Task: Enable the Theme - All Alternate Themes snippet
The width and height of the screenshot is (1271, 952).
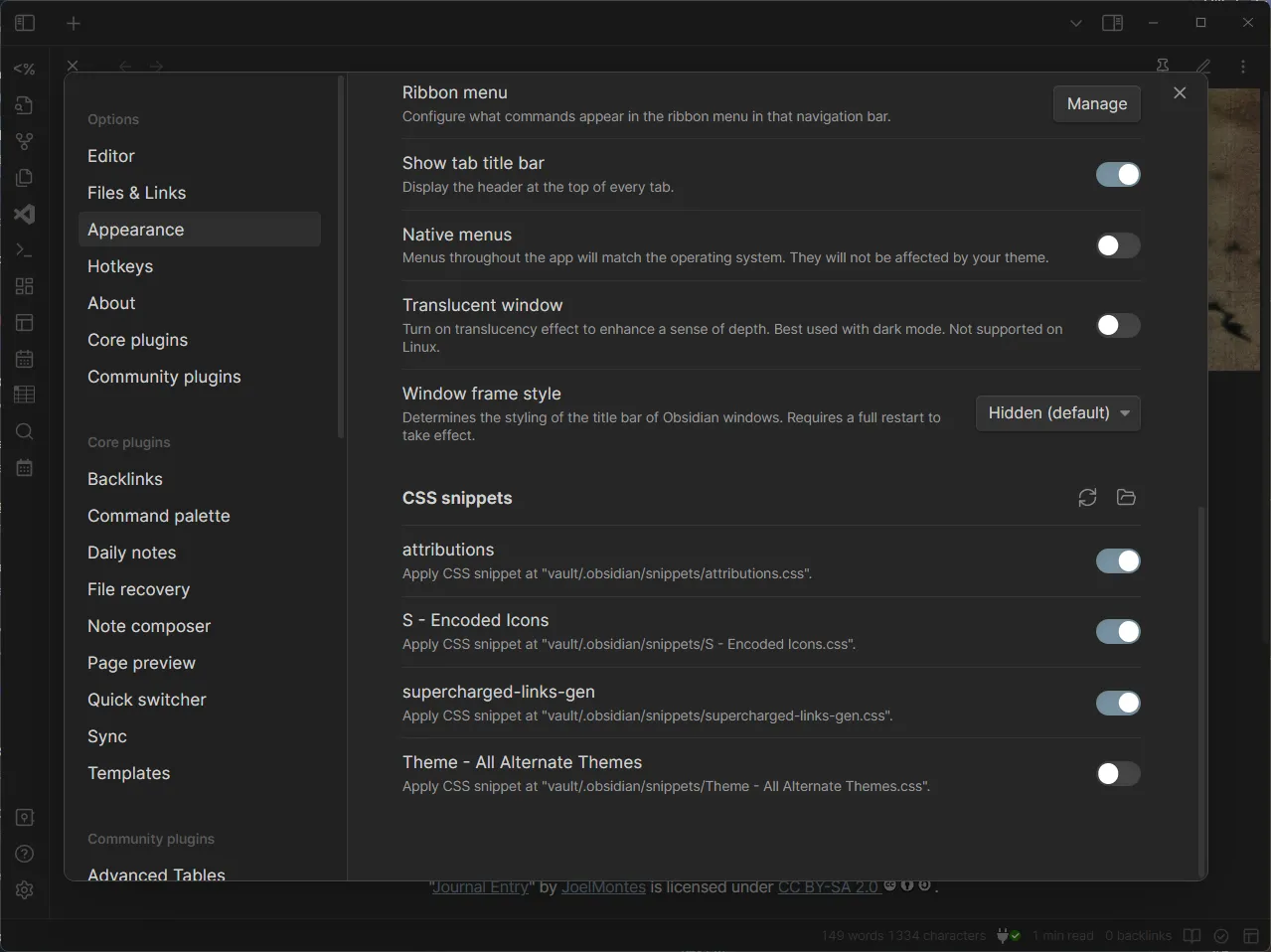Action: [1117, 773]
